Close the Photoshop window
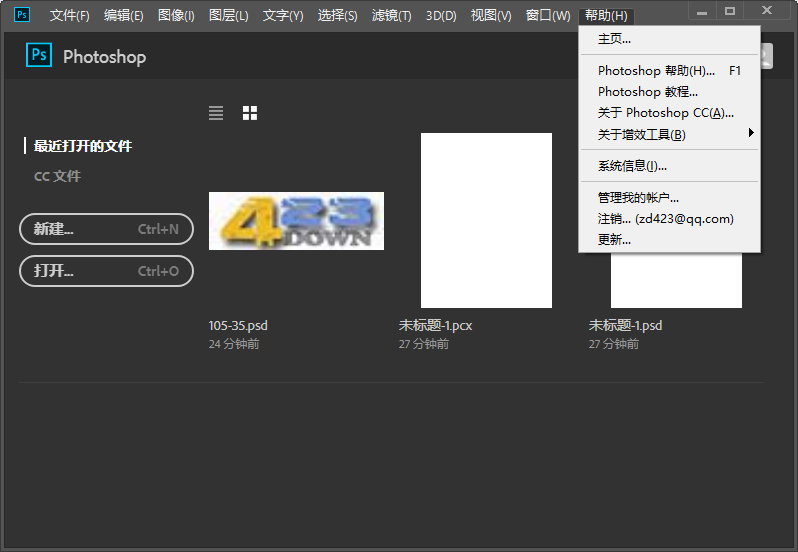Image resolution: width=798 pixels, height=552 pixels. [x=766, y=11]
